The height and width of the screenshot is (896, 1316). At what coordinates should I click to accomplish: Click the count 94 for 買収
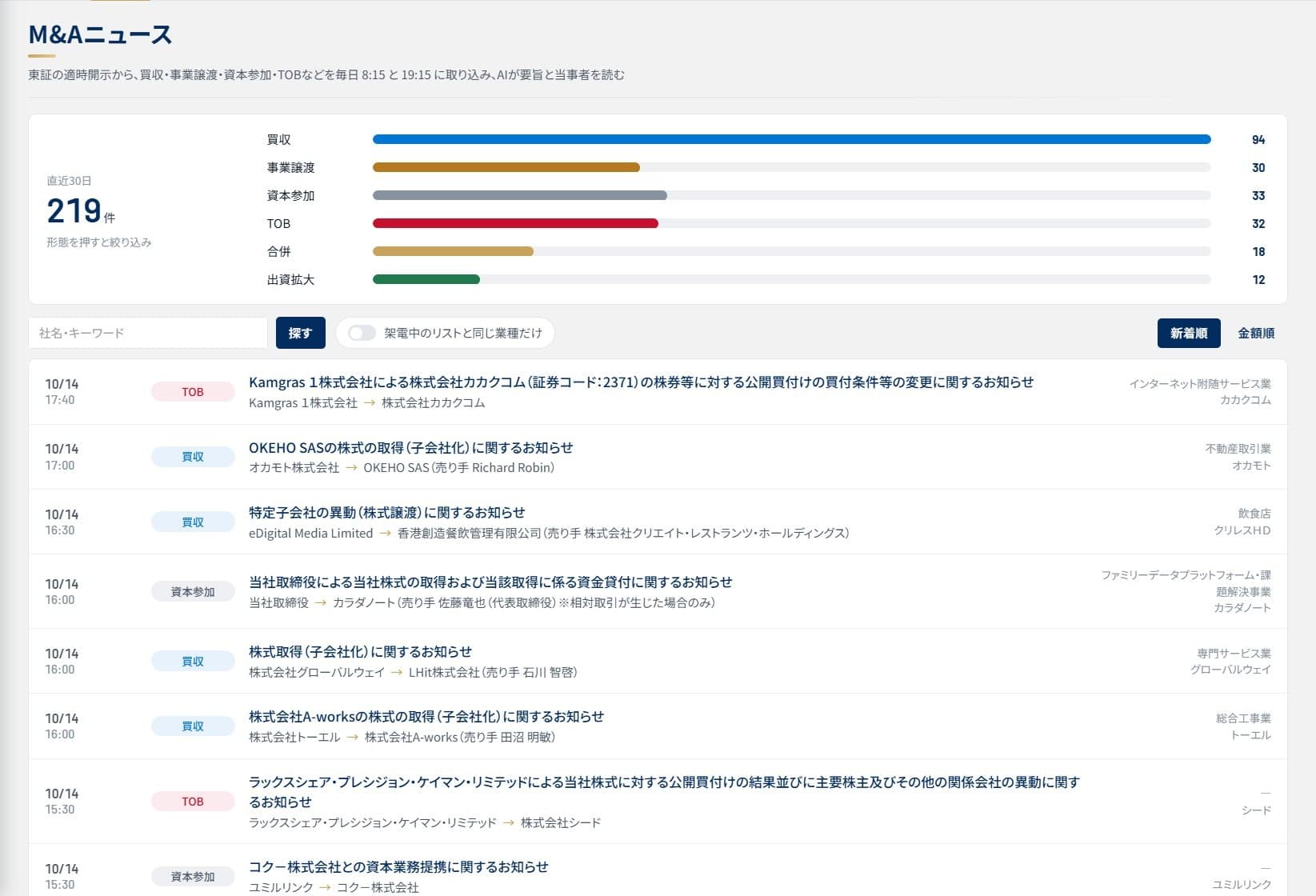(x=1258, y=139)
